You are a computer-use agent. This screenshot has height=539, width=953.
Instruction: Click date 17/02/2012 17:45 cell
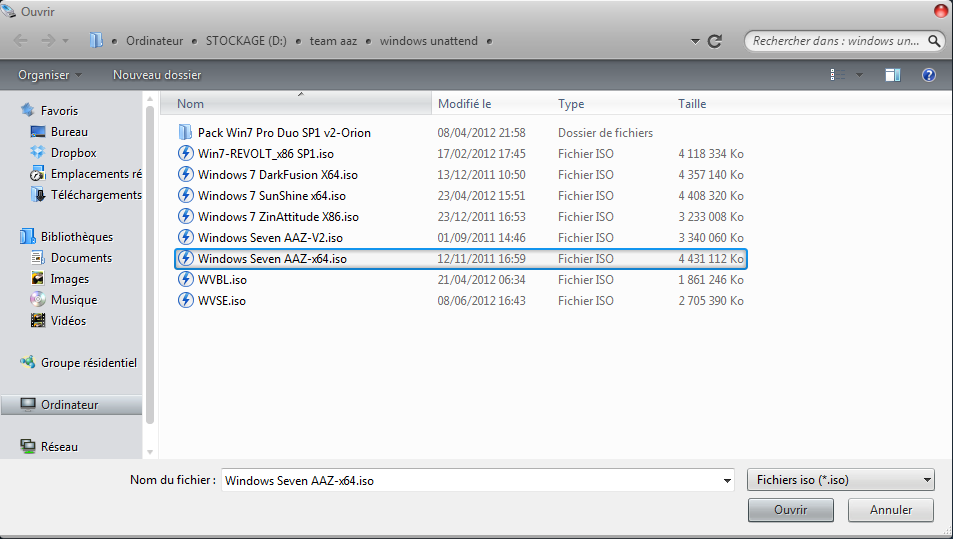pyautogui.click(x=481, y=154)
